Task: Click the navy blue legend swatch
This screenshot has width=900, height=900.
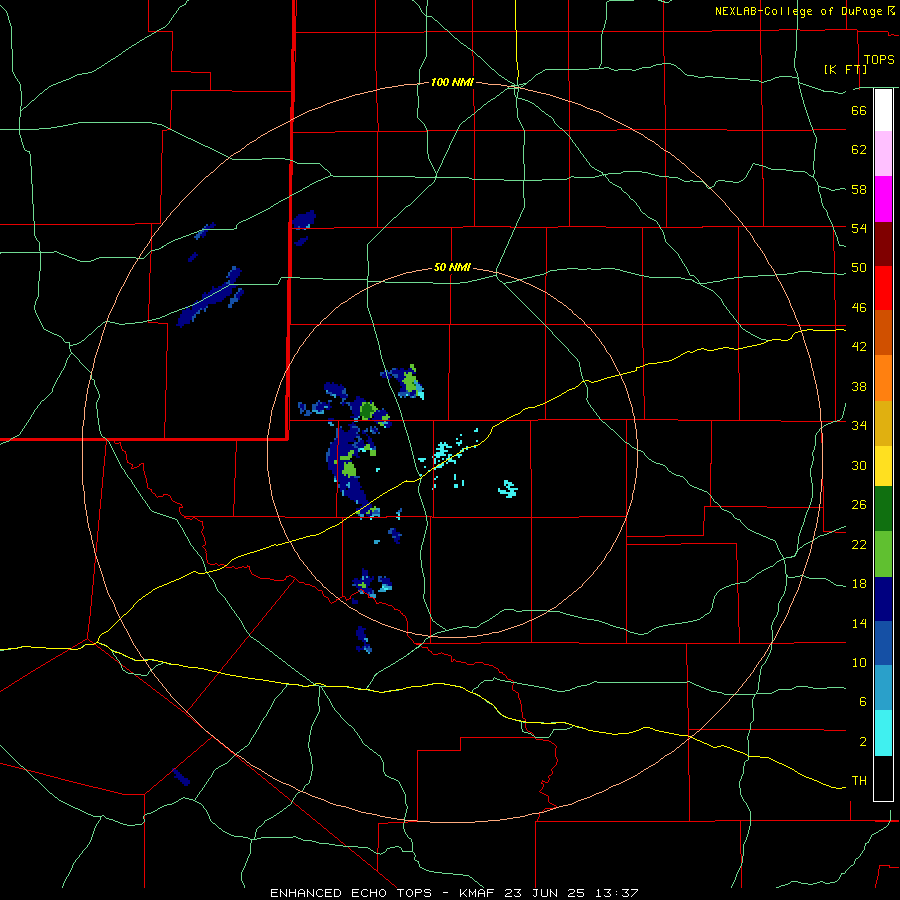Action: tap(883, 599)
